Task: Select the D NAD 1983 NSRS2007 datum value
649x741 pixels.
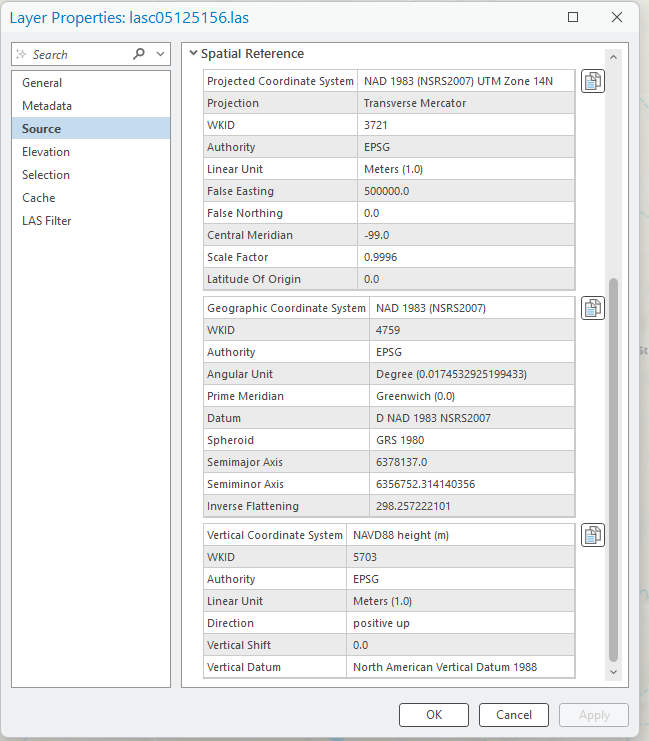Action: pos(433,418)
